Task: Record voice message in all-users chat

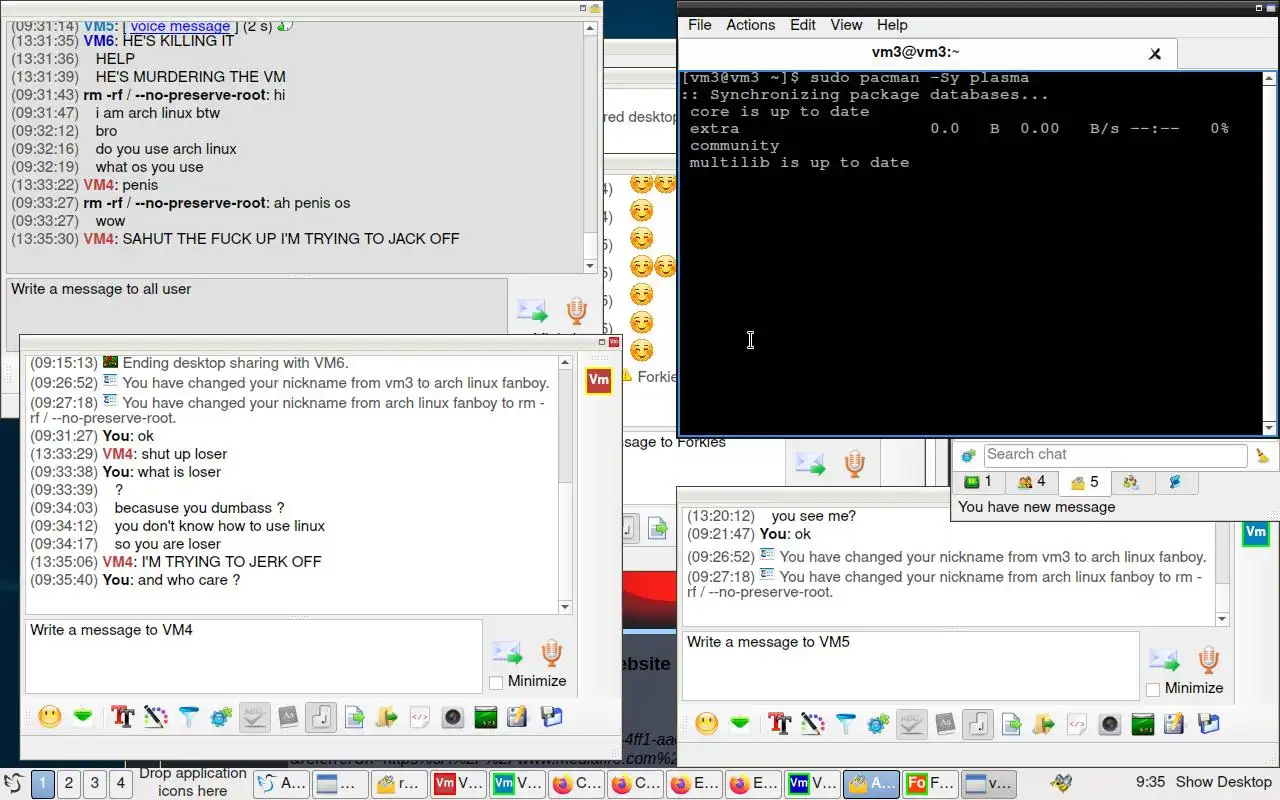Action: point(576,311)
